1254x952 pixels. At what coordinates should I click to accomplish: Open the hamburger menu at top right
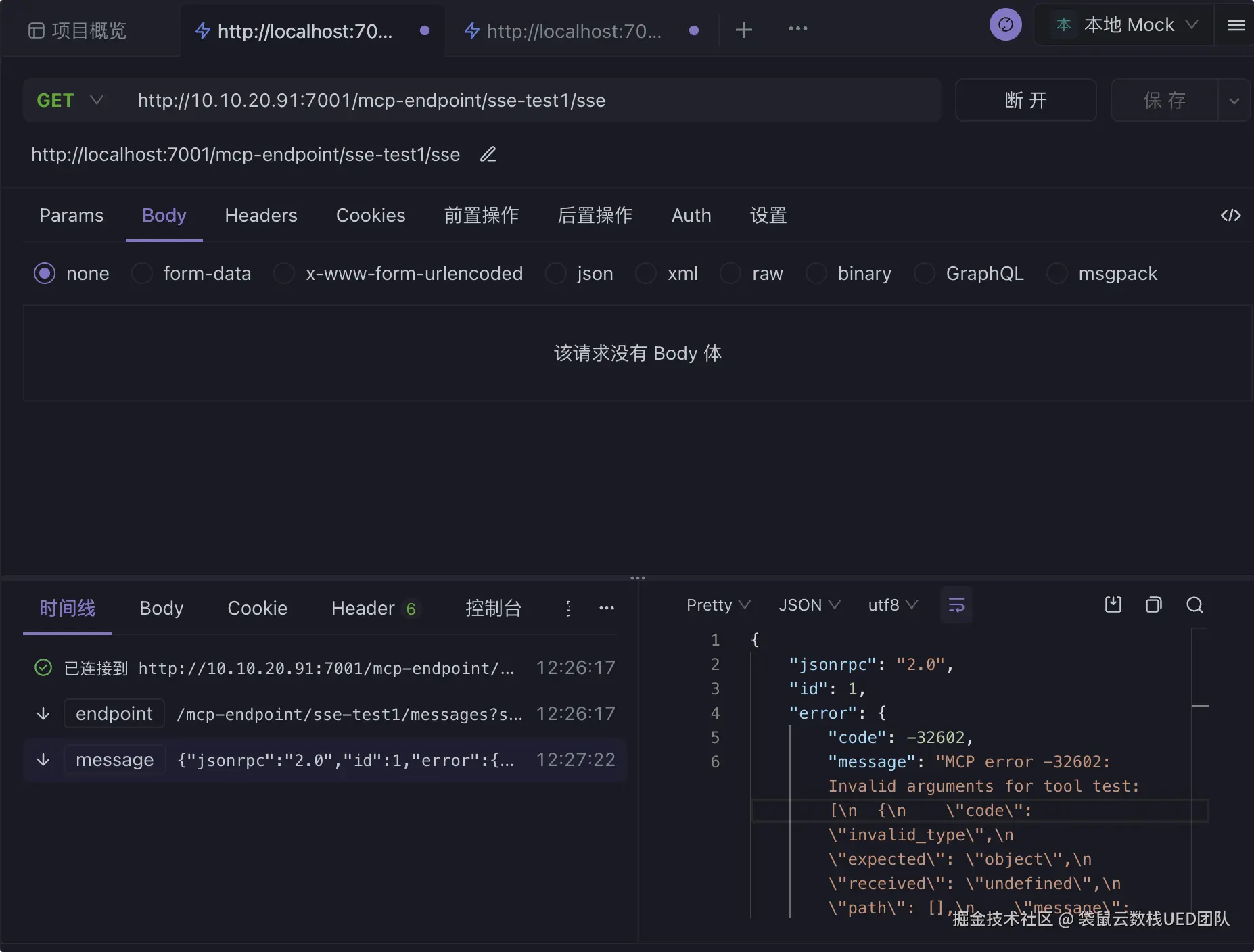tap(1236, 25)
